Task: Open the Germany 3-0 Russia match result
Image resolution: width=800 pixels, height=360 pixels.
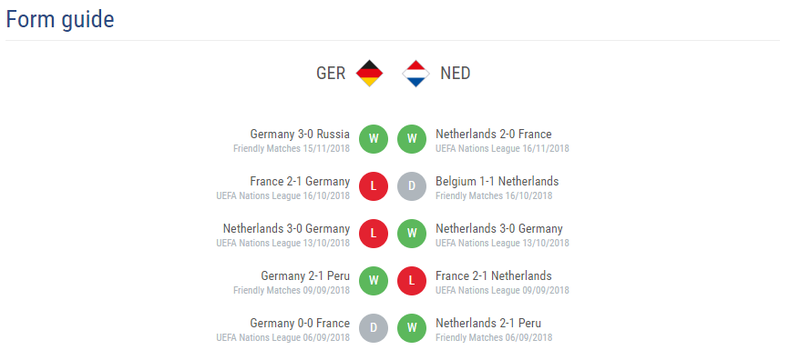Action: (x=300, y=134)
